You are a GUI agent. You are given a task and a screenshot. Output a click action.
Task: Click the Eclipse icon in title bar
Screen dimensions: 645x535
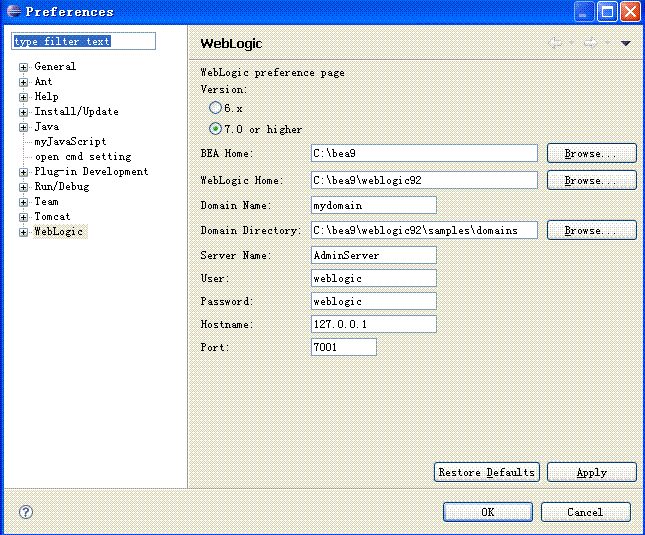[x=14, y=11]
